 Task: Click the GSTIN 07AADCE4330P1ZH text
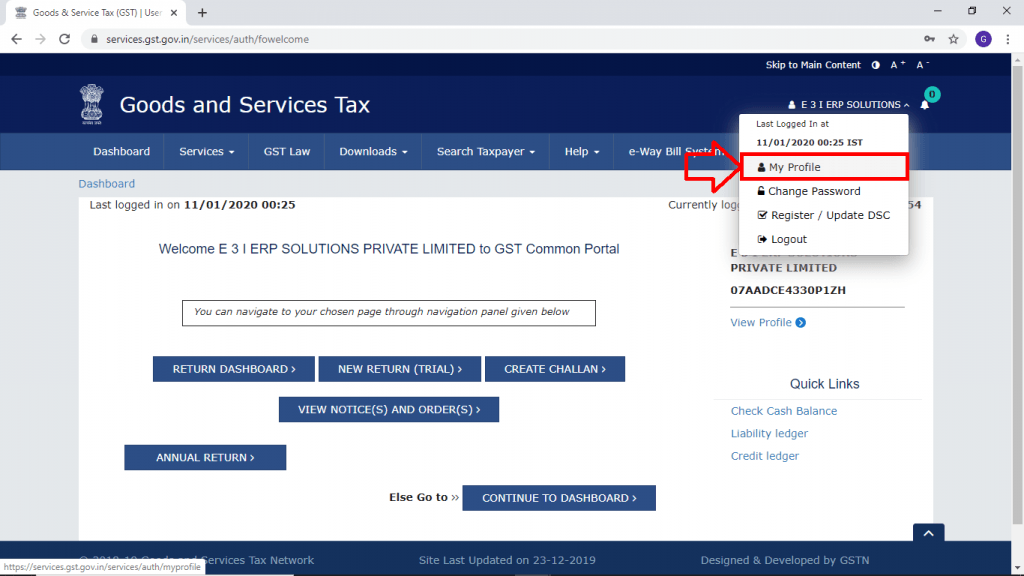788,290
